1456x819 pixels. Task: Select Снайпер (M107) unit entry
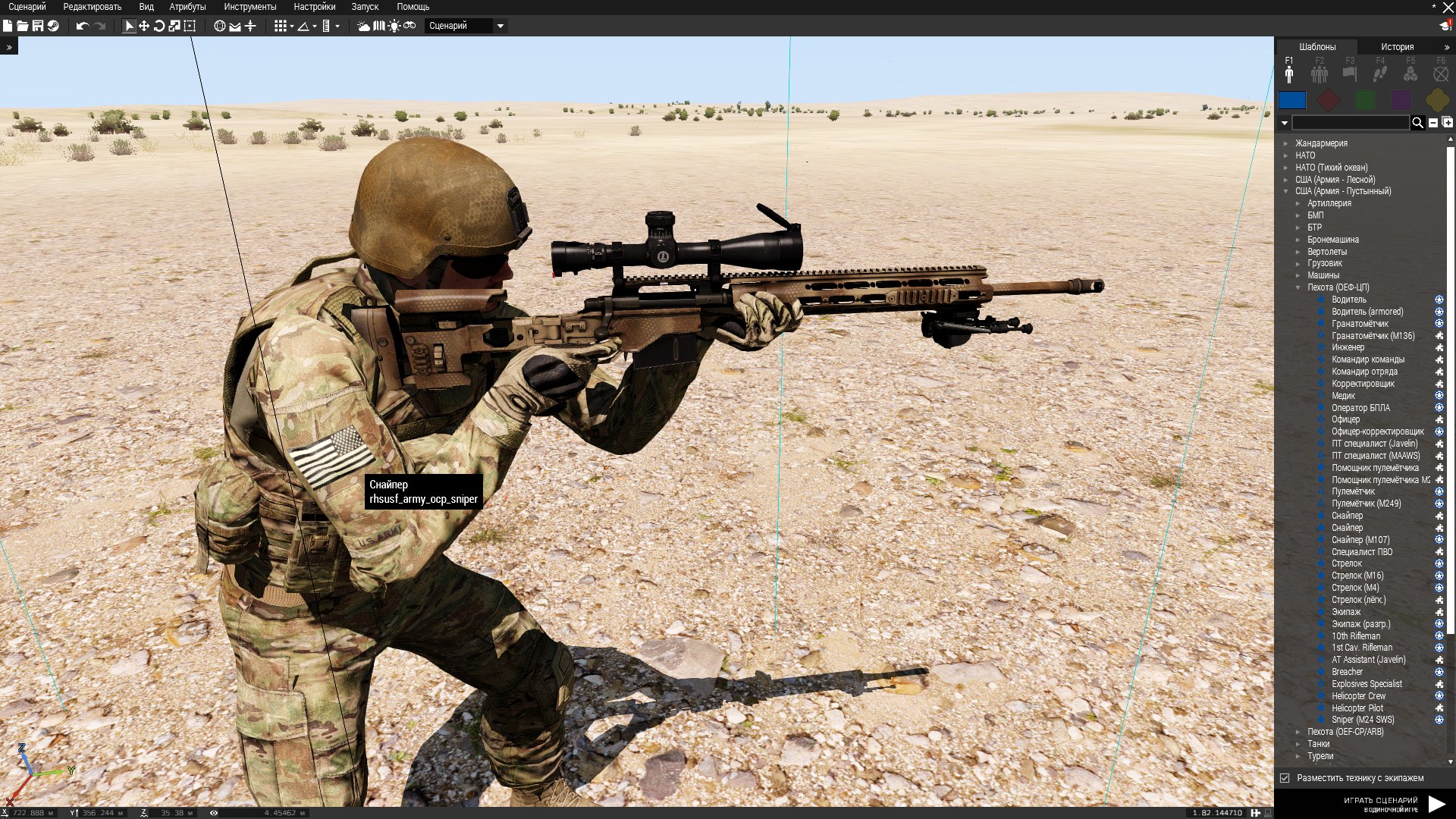pyautogui.click(x=1360, y=540)
